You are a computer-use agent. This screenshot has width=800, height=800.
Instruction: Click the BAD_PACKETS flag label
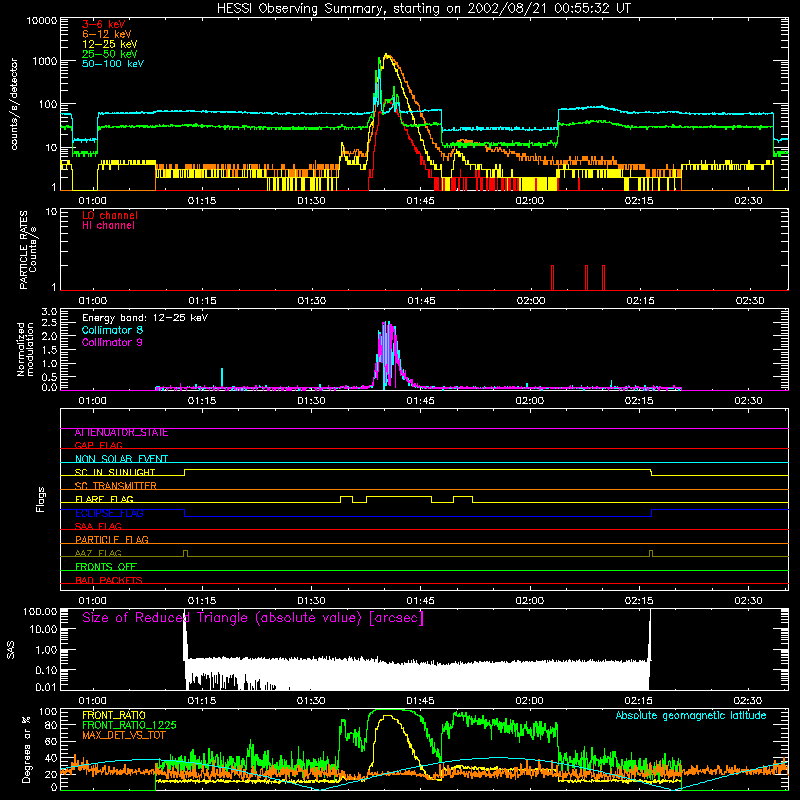[x=109, y=580]
